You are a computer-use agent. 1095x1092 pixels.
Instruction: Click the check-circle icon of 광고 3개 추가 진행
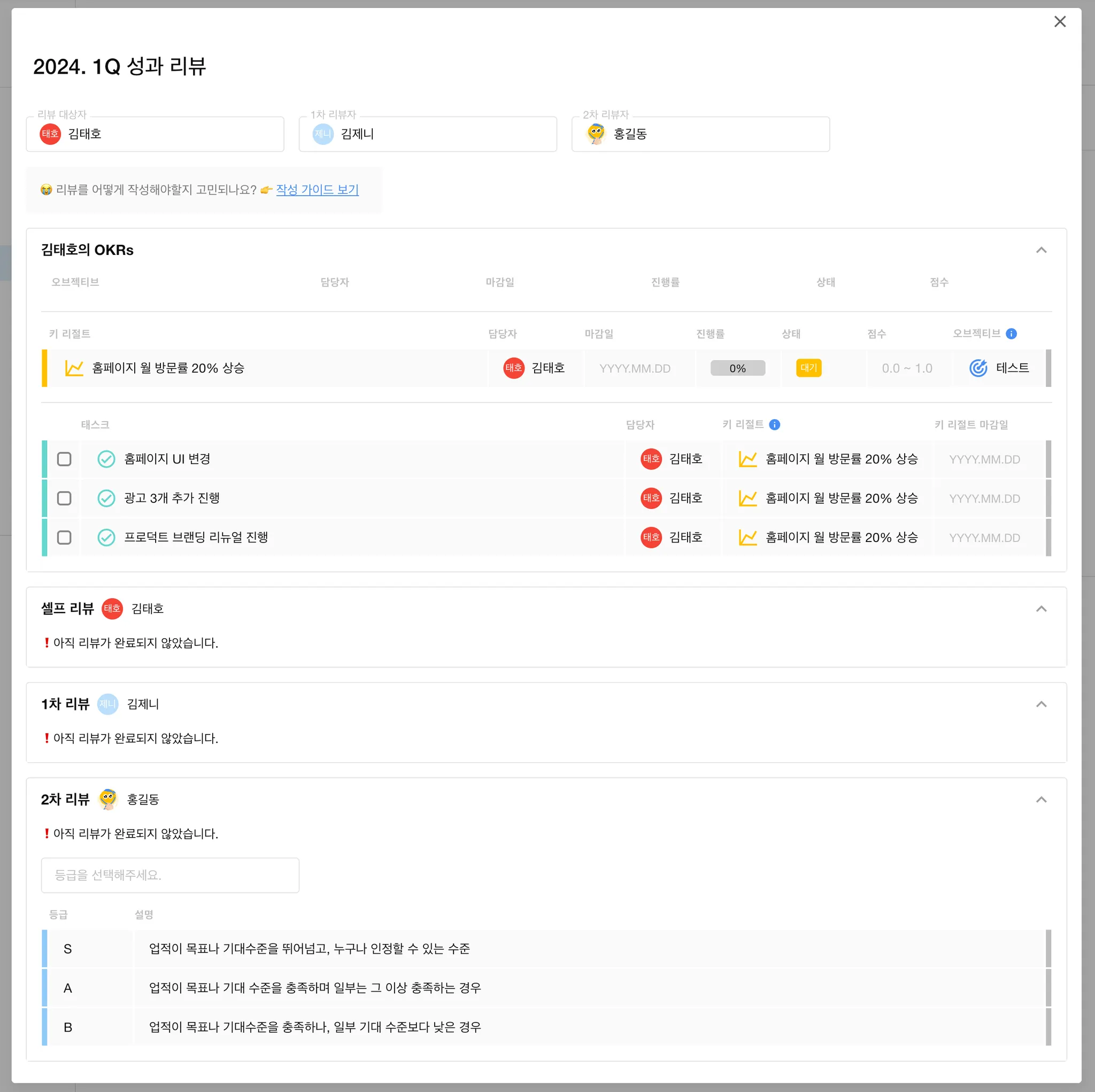pyautogui.click(x=106, y=498)
